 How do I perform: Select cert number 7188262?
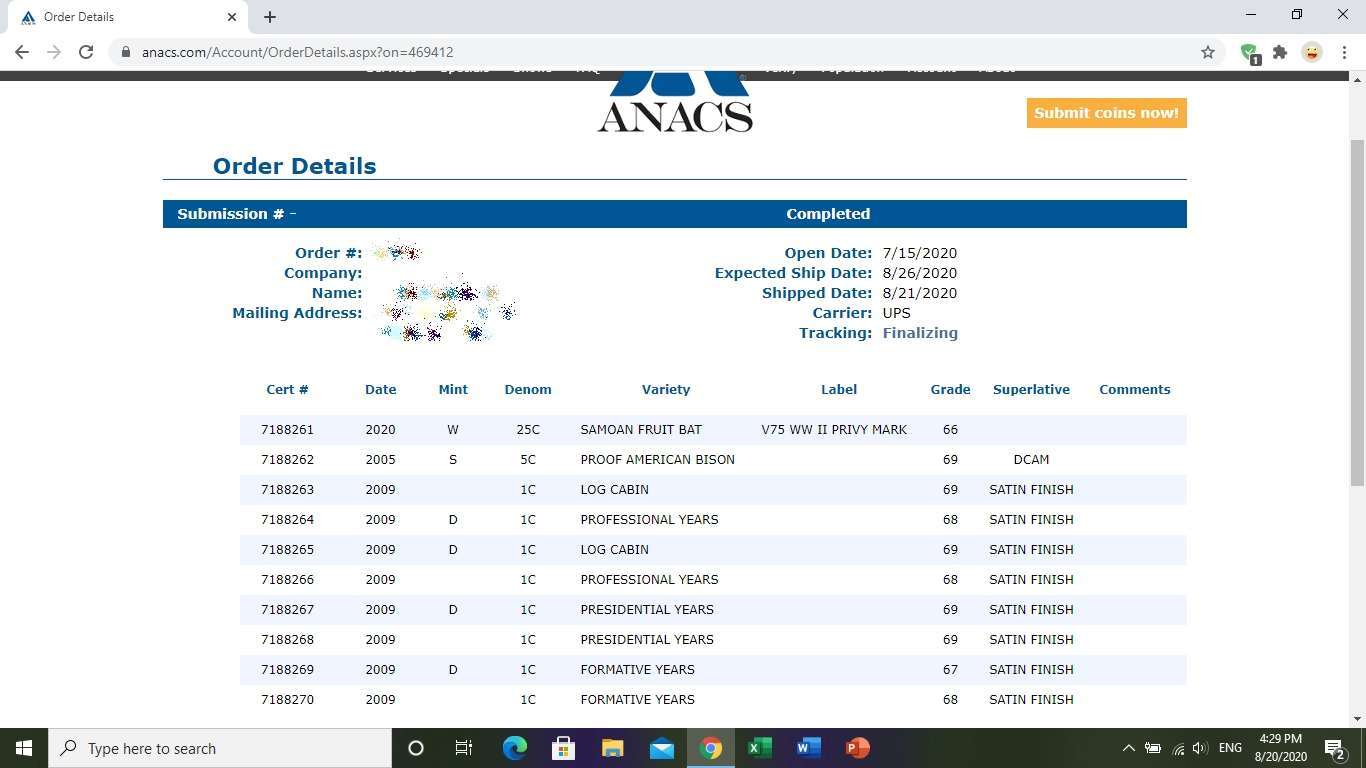[x=287, y=460]
